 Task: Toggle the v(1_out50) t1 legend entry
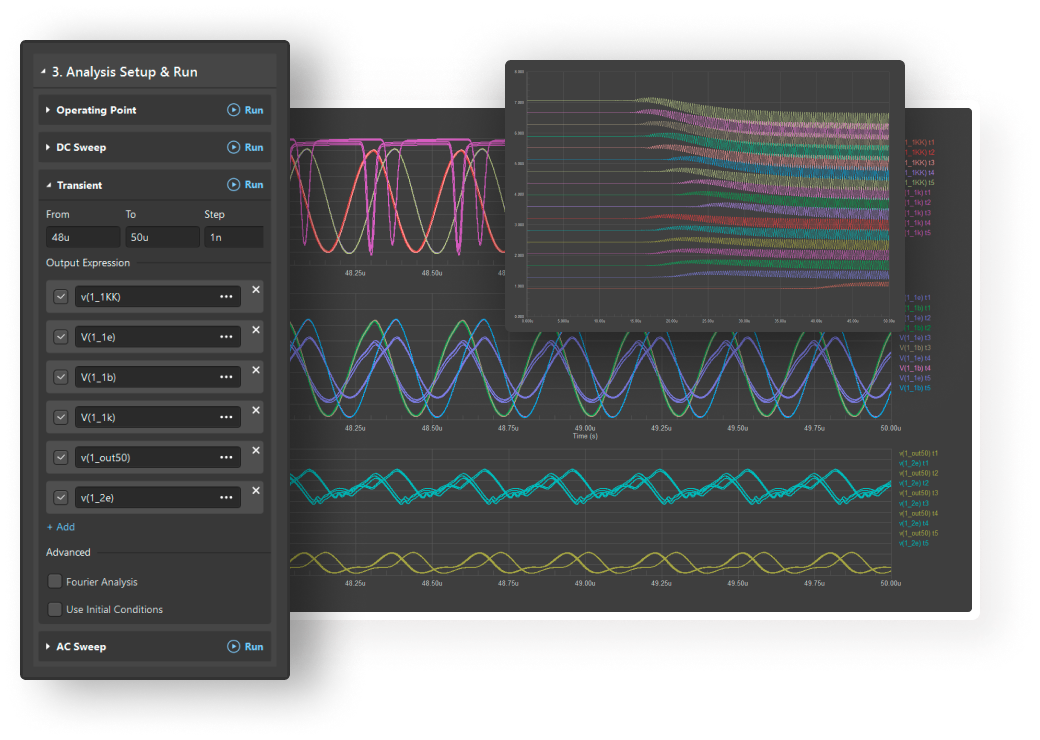(917, 453)
